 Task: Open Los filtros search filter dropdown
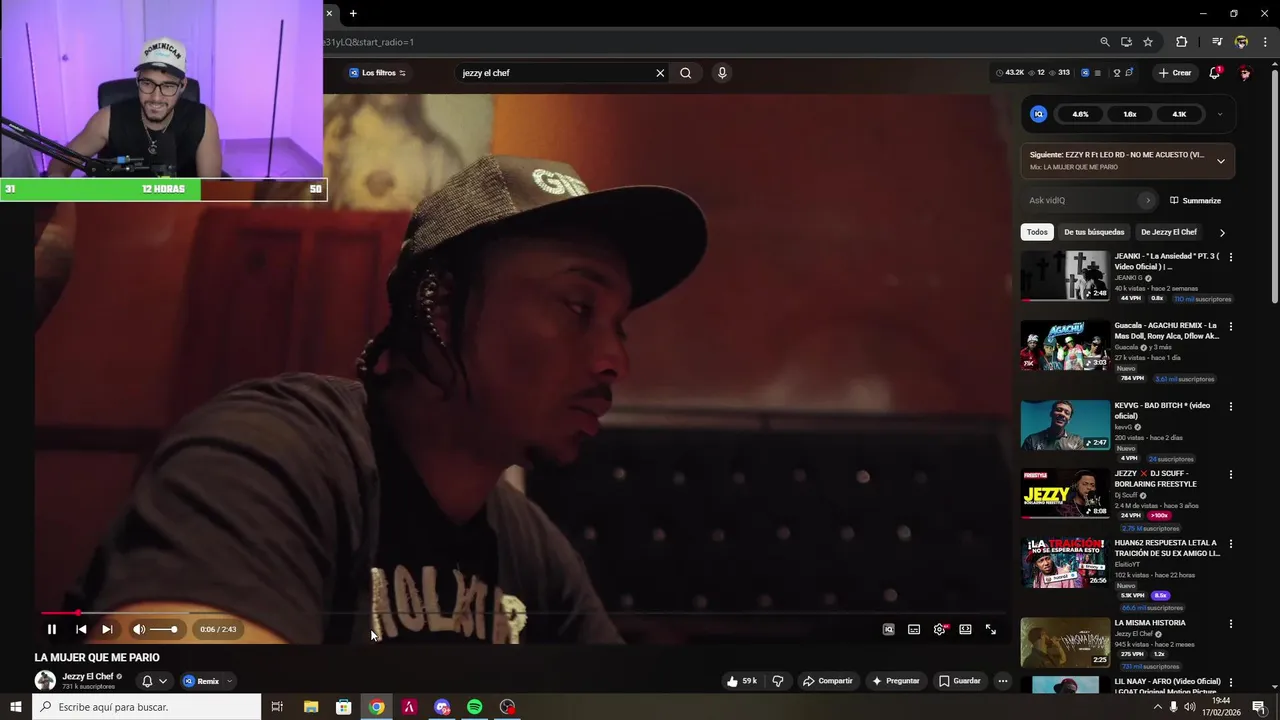coord(378,73)
